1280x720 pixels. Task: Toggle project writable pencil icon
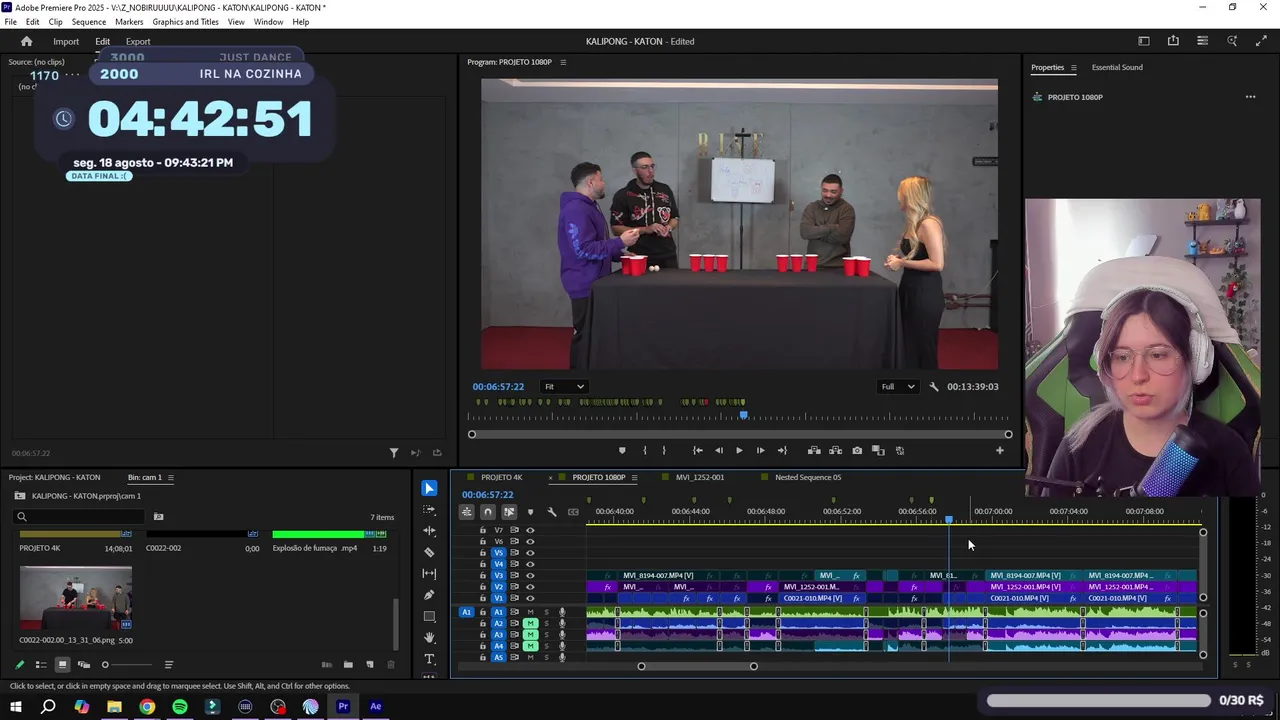pyautogui.click(x=19, y=665)
